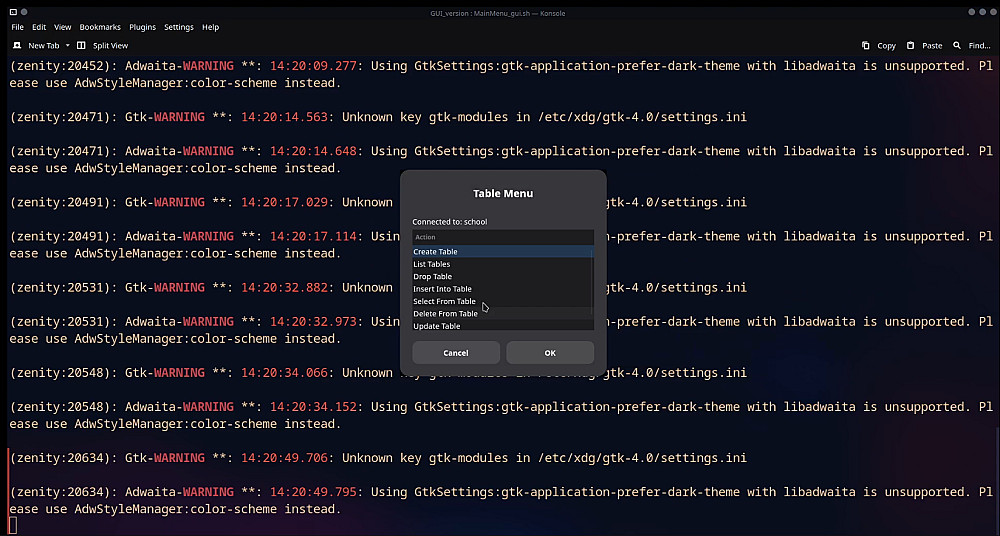The width and height of the screenshot is (1000, 536).
Task: Open the File menu
Action: coord(17,27)
